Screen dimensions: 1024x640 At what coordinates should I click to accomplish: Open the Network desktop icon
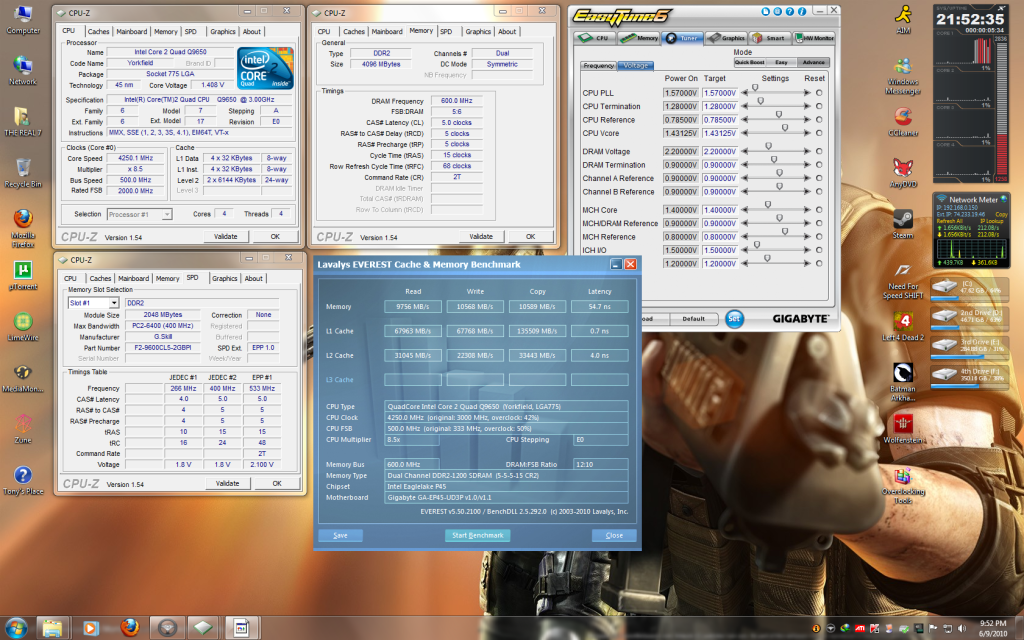(23, 71)
